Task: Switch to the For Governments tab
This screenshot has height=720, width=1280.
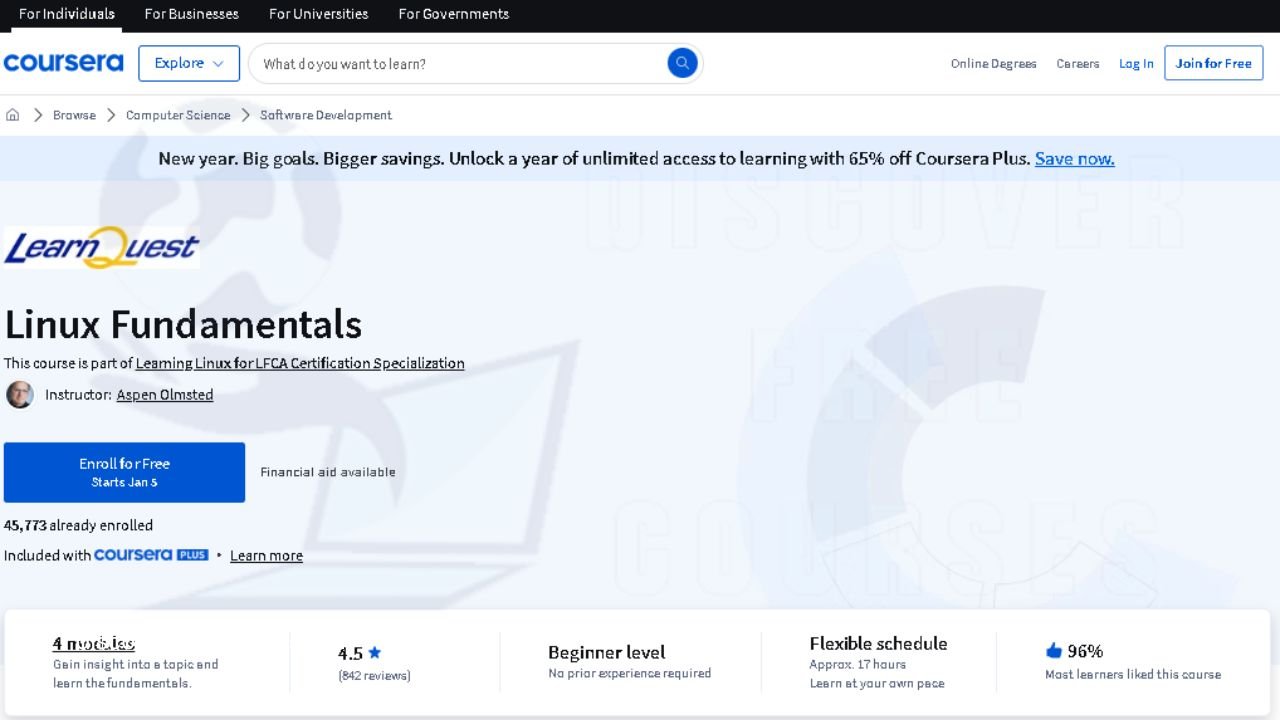Action: click(453, 14)
